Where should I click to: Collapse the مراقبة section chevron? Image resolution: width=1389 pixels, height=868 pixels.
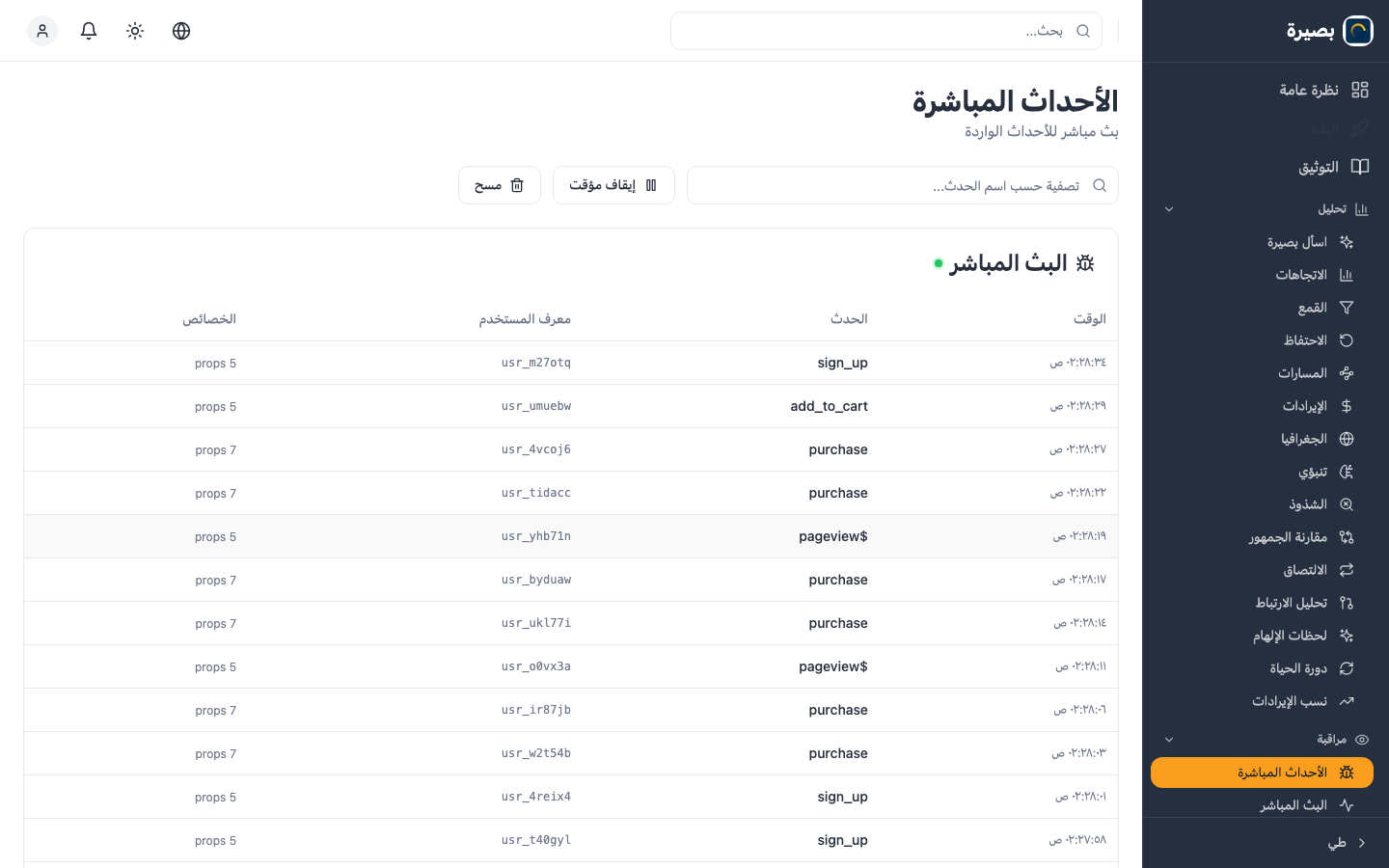point(1169,740)
